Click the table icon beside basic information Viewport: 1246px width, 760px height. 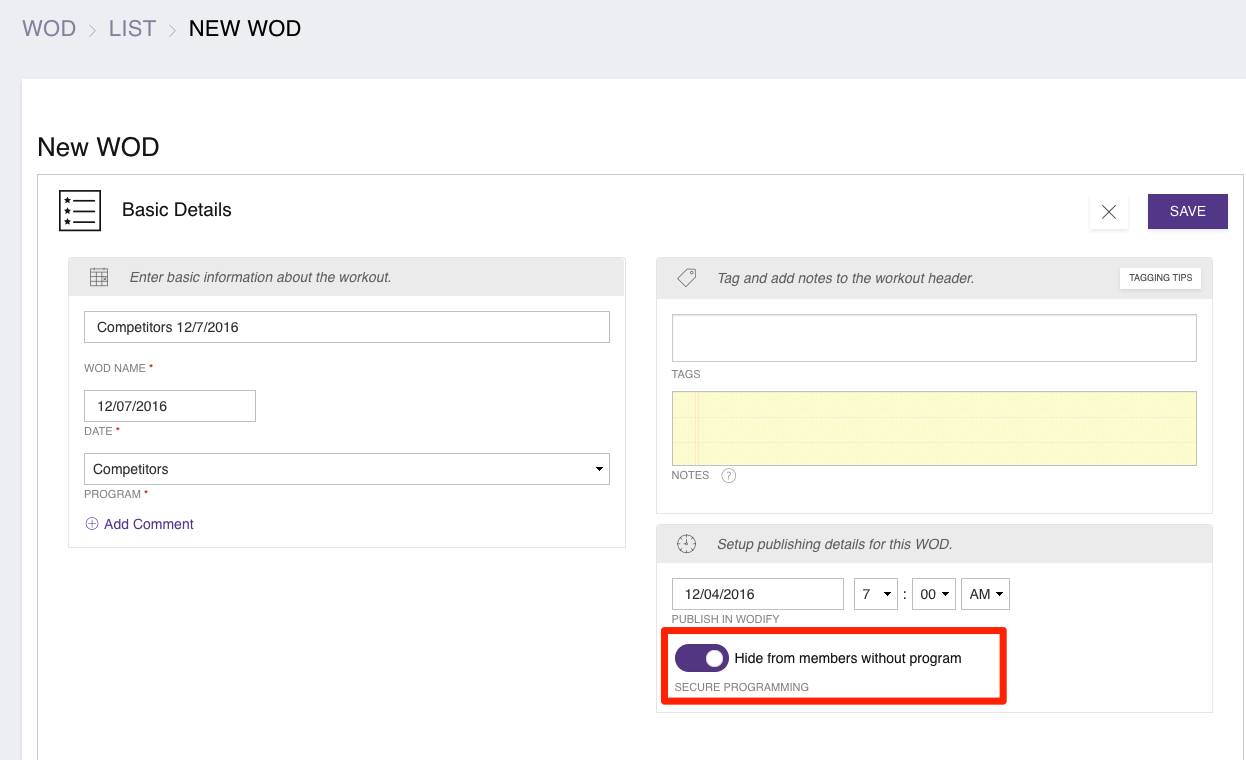pos(99,277)
